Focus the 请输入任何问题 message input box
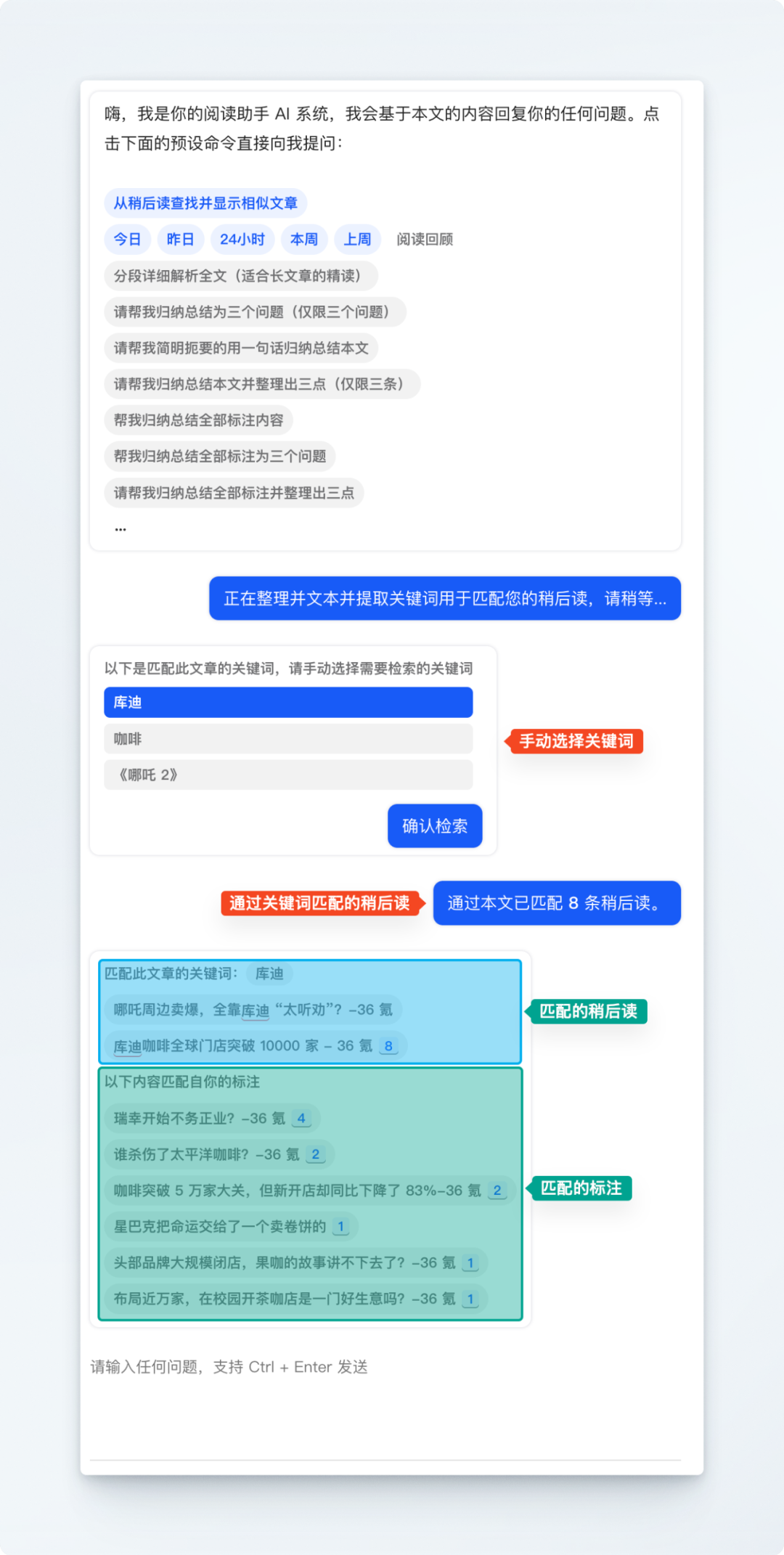This screenshot has width=784, height=1555. [385, 1404]
